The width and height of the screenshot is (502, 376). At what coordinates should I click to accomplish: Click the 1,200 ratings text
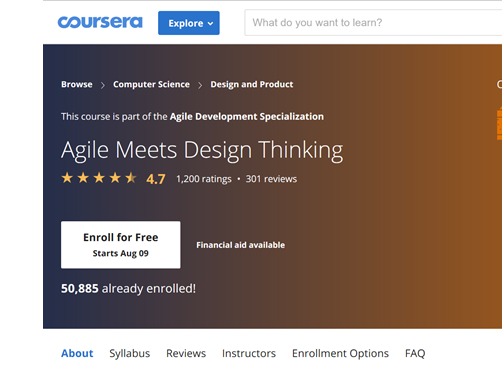coord(204,179)
